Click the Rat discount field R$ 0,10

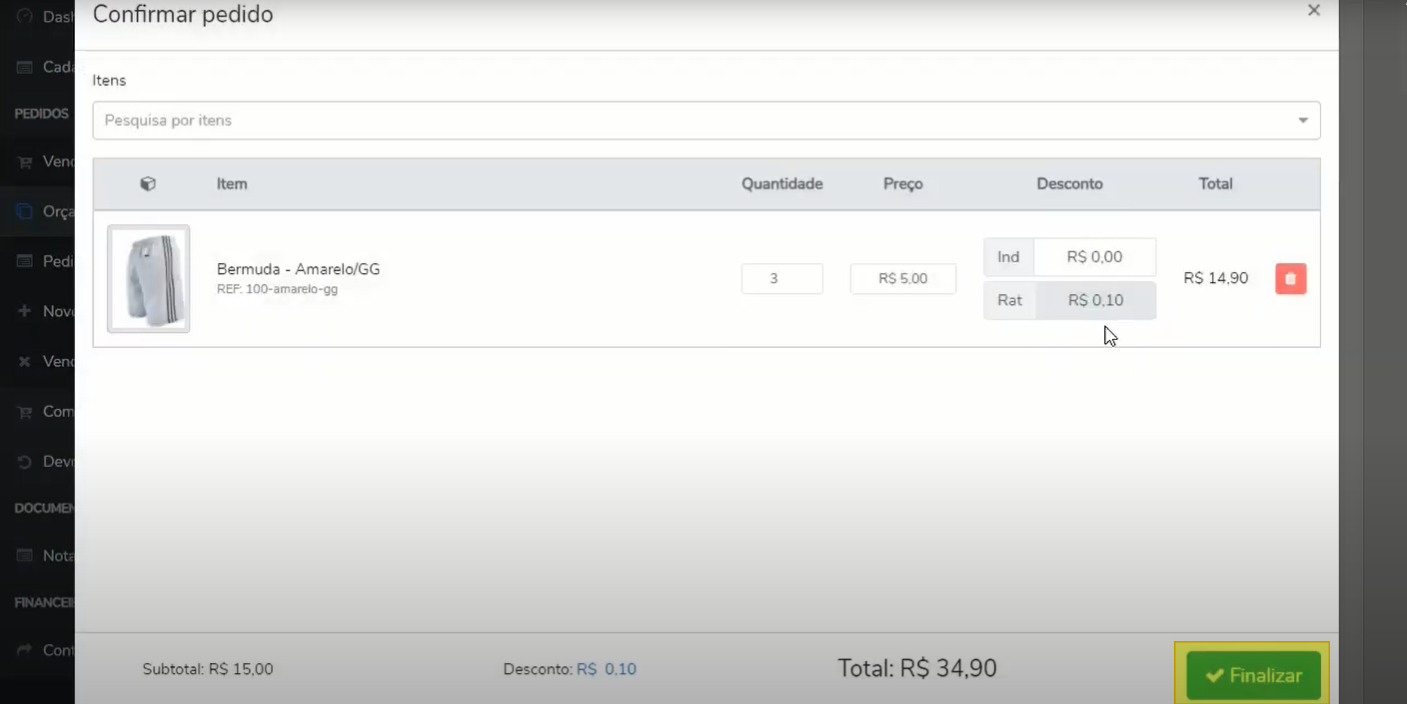(x=1096, y=300)
